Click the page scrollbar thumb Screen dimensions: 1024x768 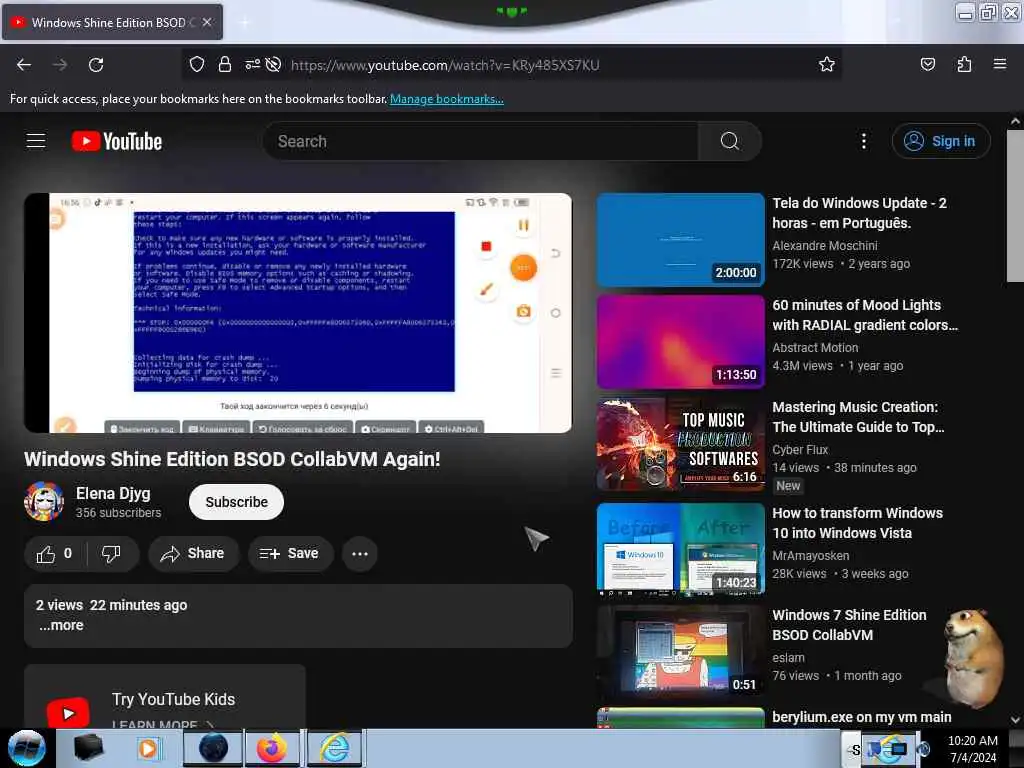point(1015,206)
